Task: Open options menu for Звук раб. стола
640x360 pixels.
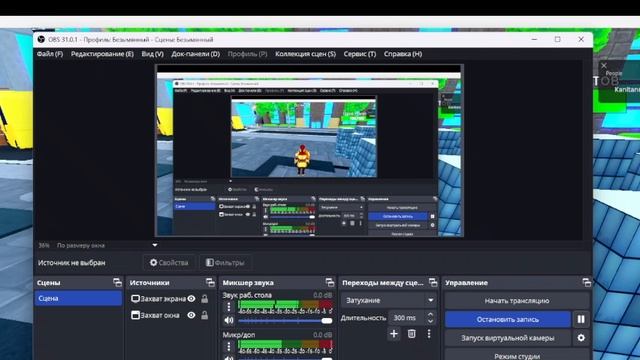Action: 229,307
